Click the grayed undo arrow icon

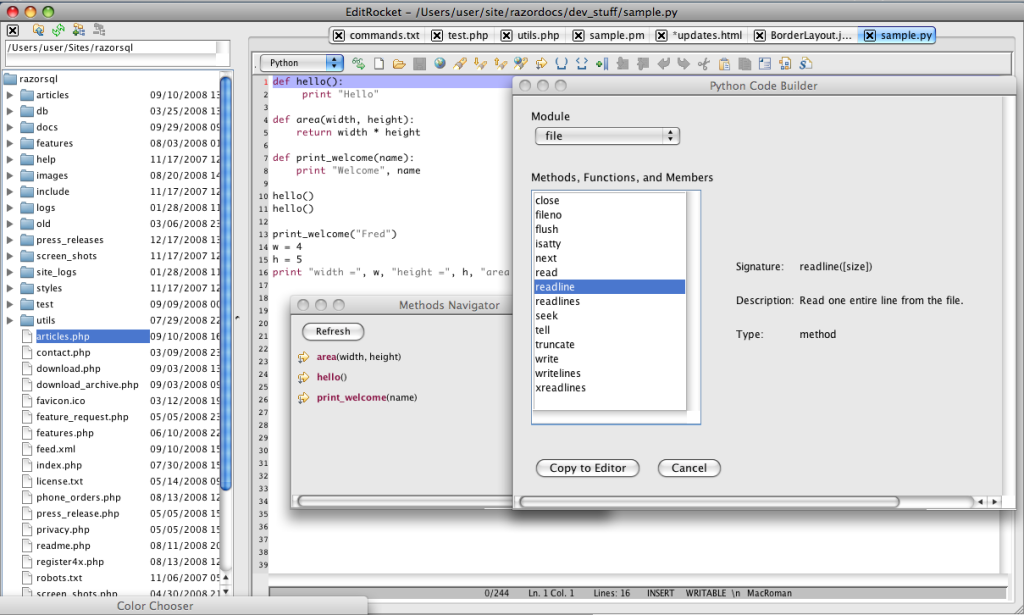tap(664, 63)
